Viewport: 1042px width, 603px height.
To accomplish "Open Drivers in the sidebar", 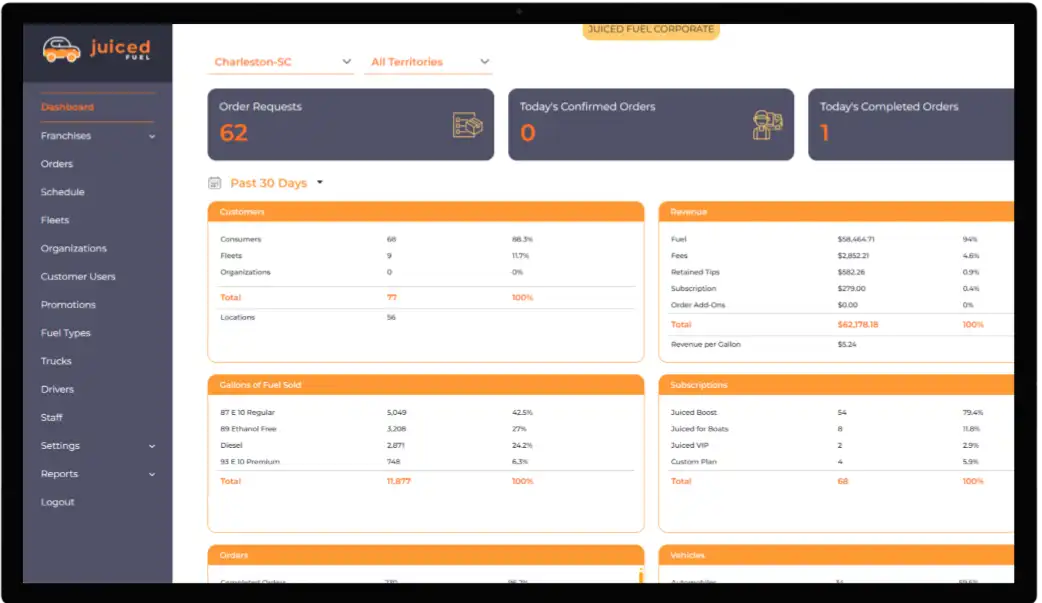I will click(57, 389).
